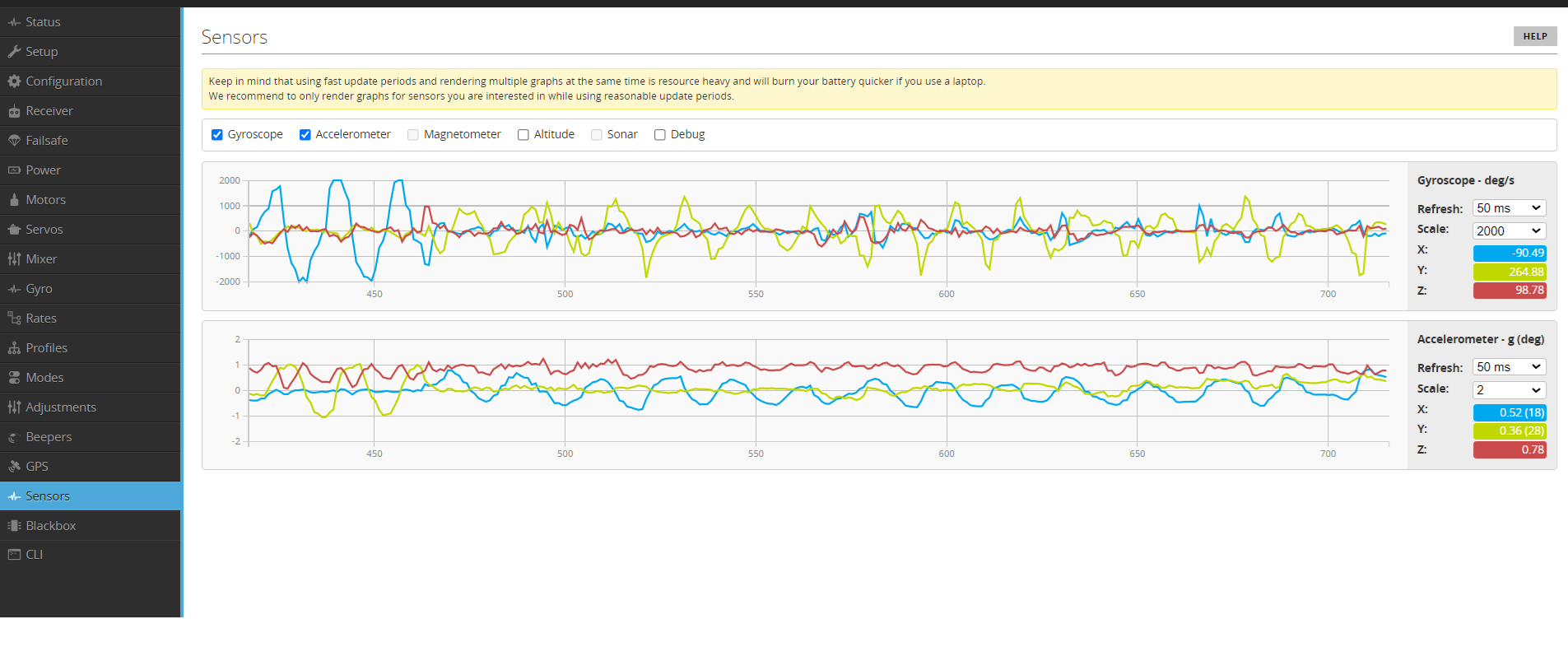This screenshot has height=661, width=1568.
Task: Open the Gyroscope Refresh rate dropdown
Action: (1509, 208)
